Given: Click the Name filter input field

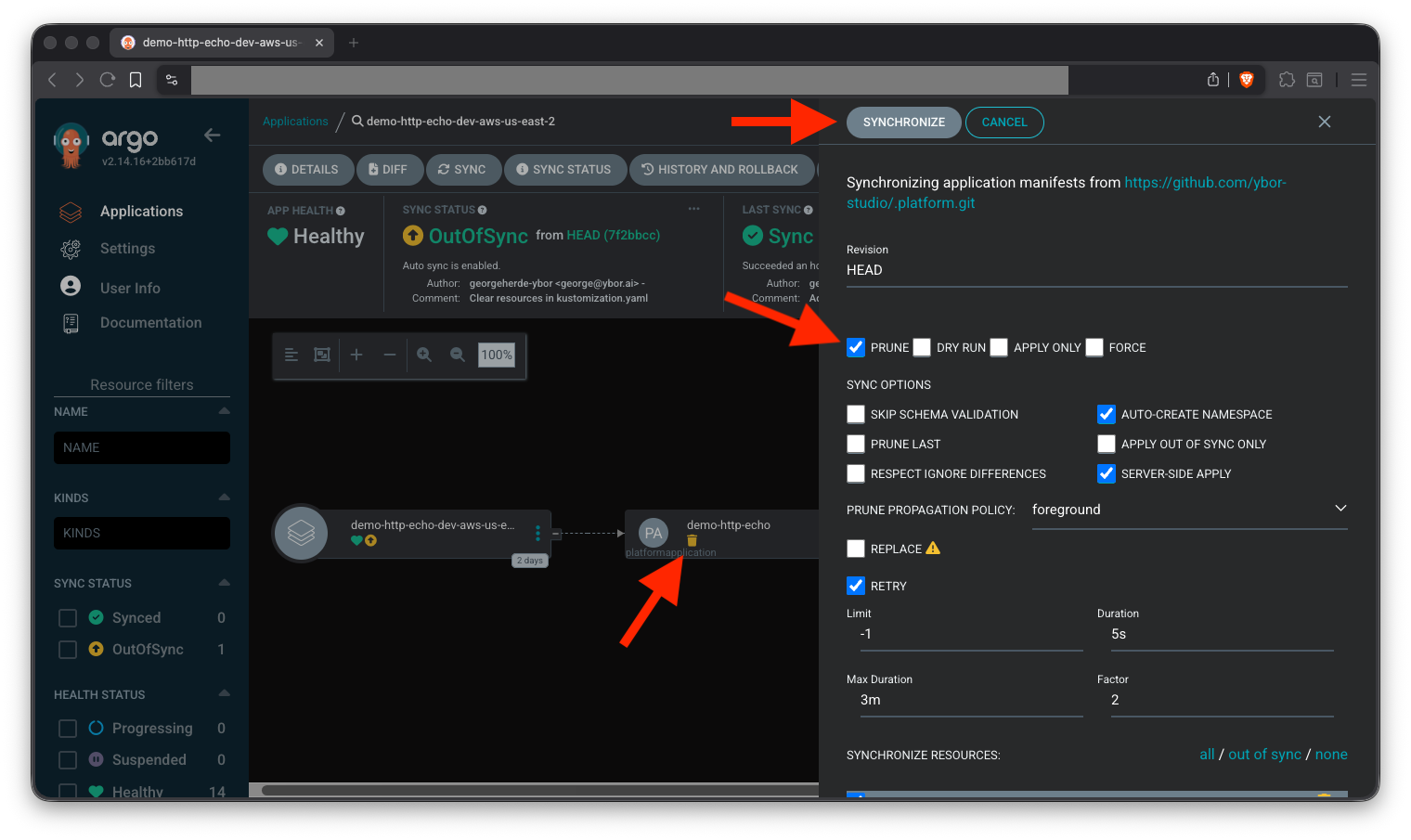Looking at the screenshot, I should point(142,447).
